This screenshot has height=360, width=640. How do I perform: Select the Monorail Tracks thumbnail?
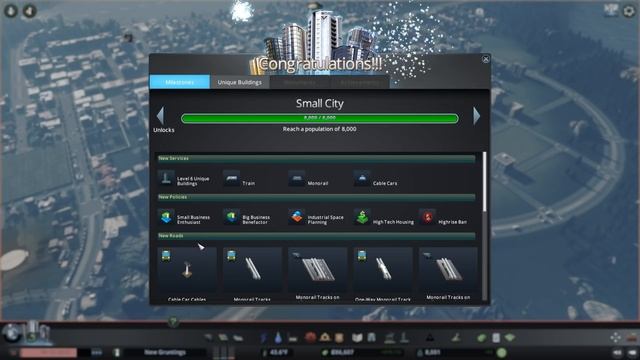point(252,269)
